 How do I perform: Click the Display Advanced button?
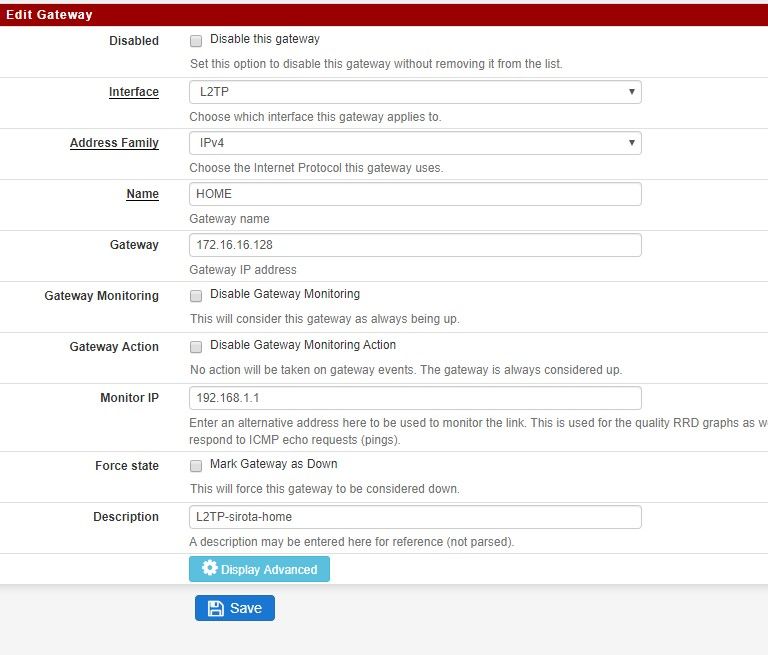click(x=259, y=569)
